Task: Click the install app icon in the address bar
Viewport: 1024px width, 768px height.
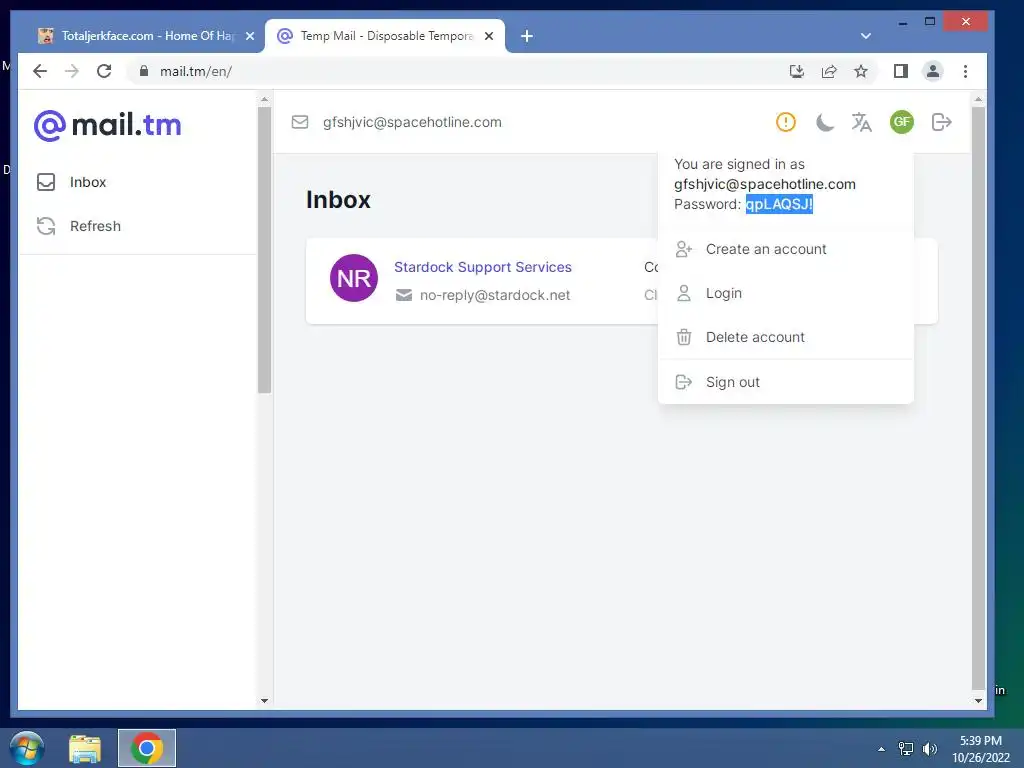Action: [x=797, y=71]
